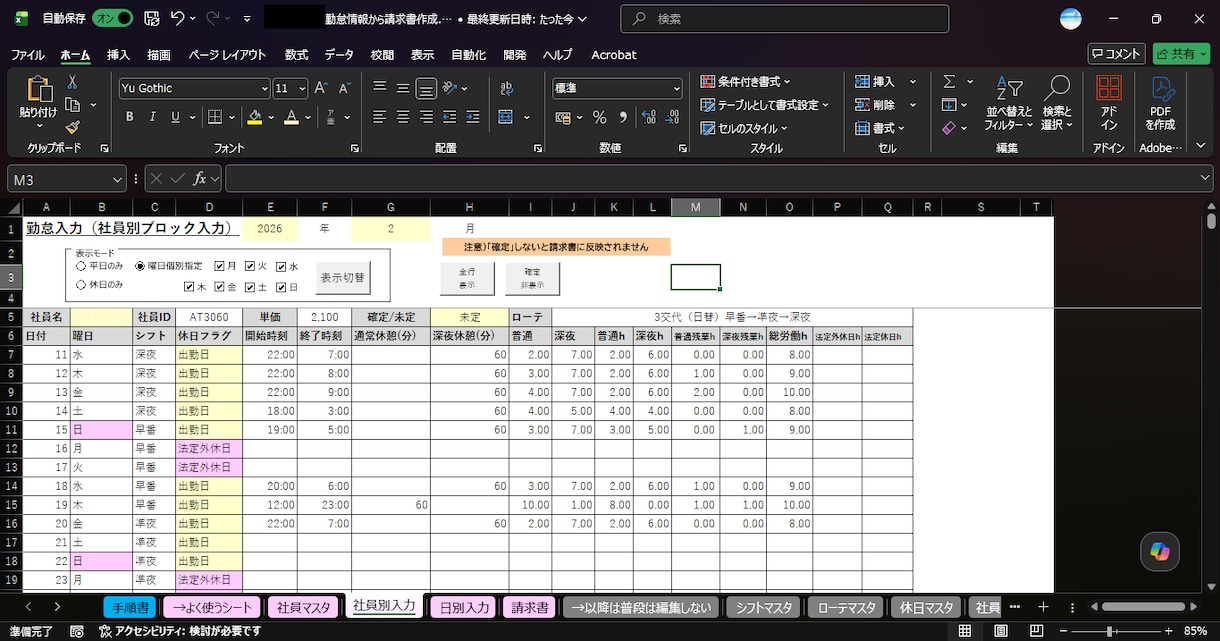1220x641 pixels.
Task: Open the font size 11 dropdown
Action: [302, 88]
